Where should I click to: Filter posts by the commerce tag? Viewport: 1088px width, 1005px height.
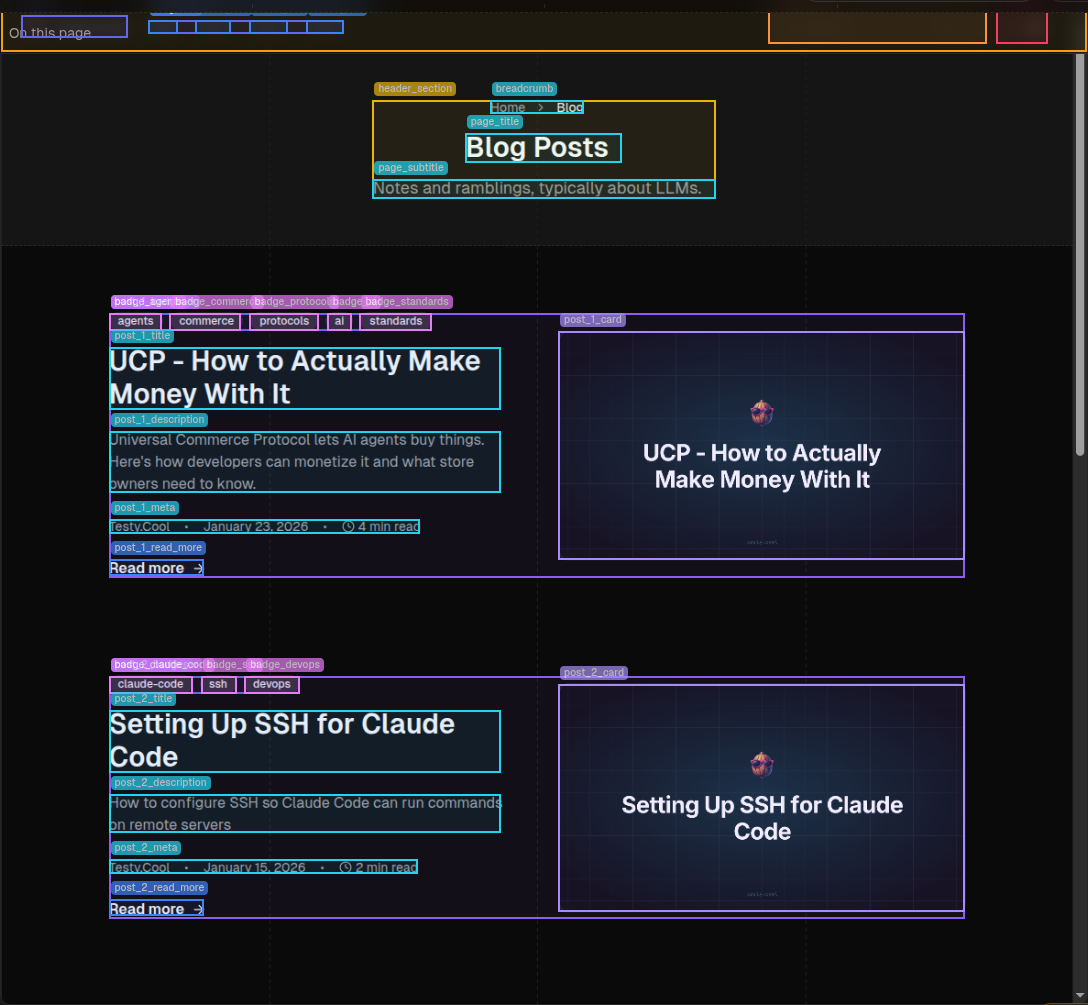(x=206, y=321)
